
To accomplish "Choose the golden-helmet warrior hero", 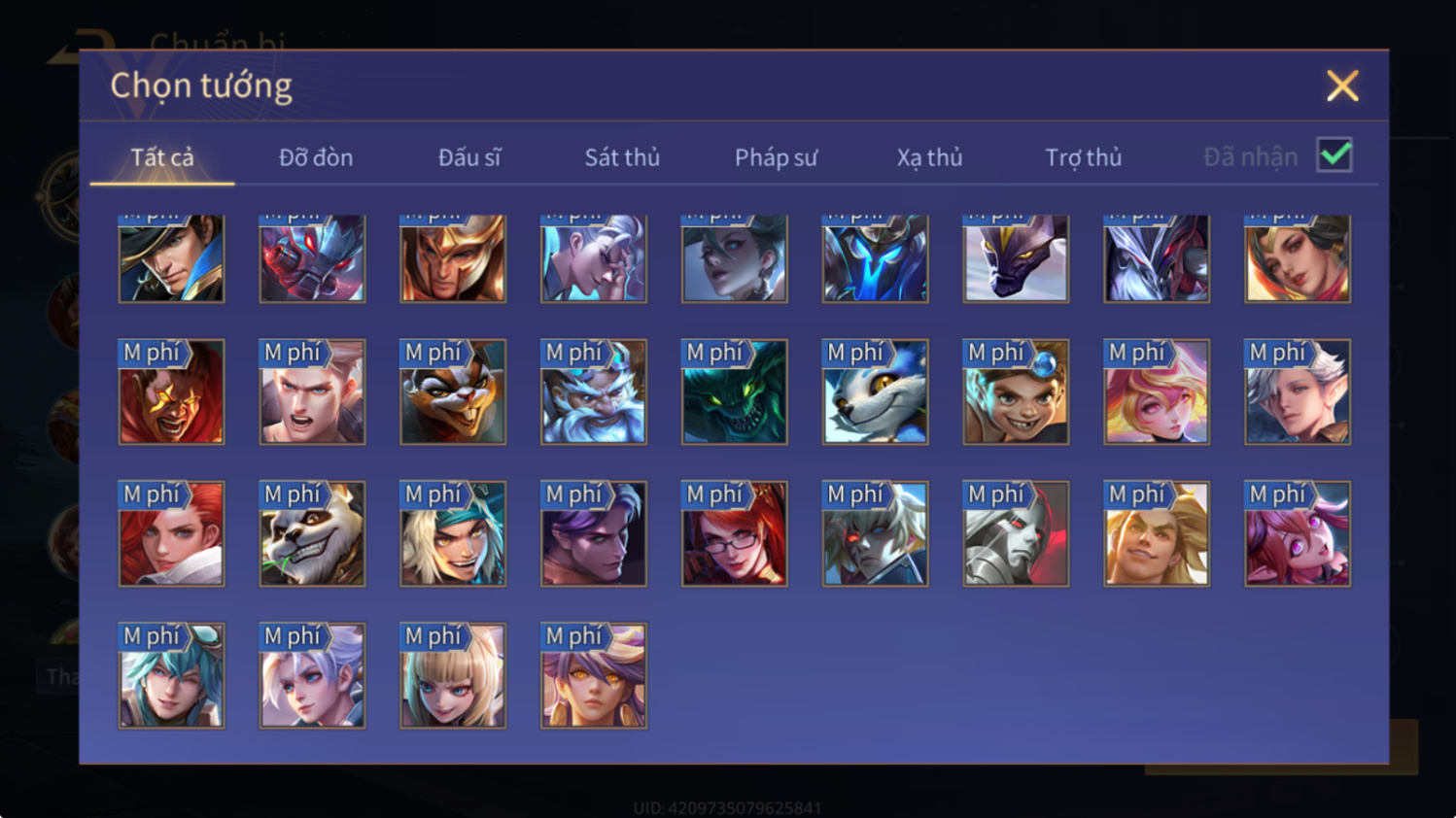I will pyautogui.click(x=453, y=258).
